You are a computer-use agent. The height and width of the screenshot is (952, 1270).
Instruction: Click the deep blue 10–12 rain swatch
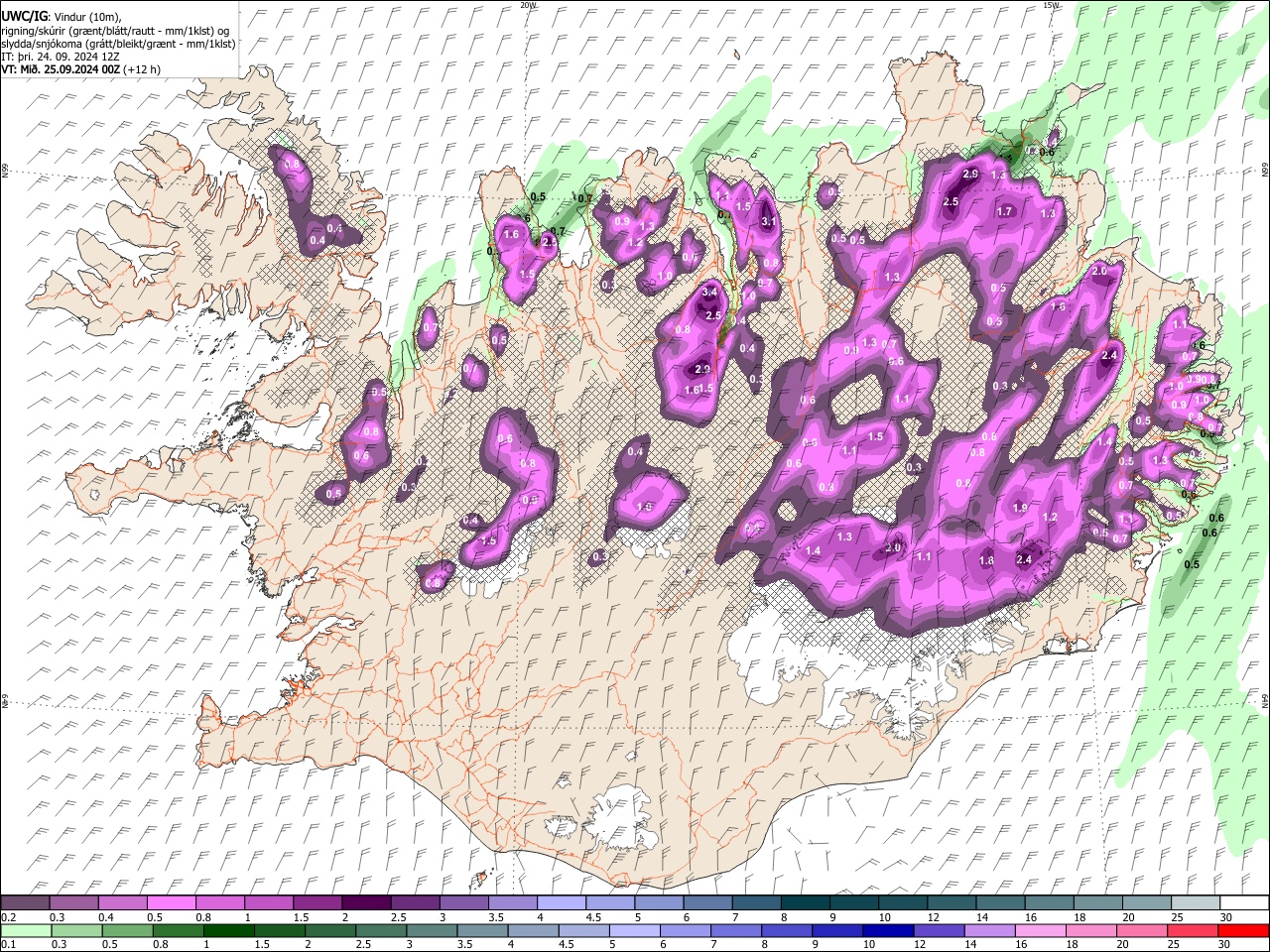[888, 930]
